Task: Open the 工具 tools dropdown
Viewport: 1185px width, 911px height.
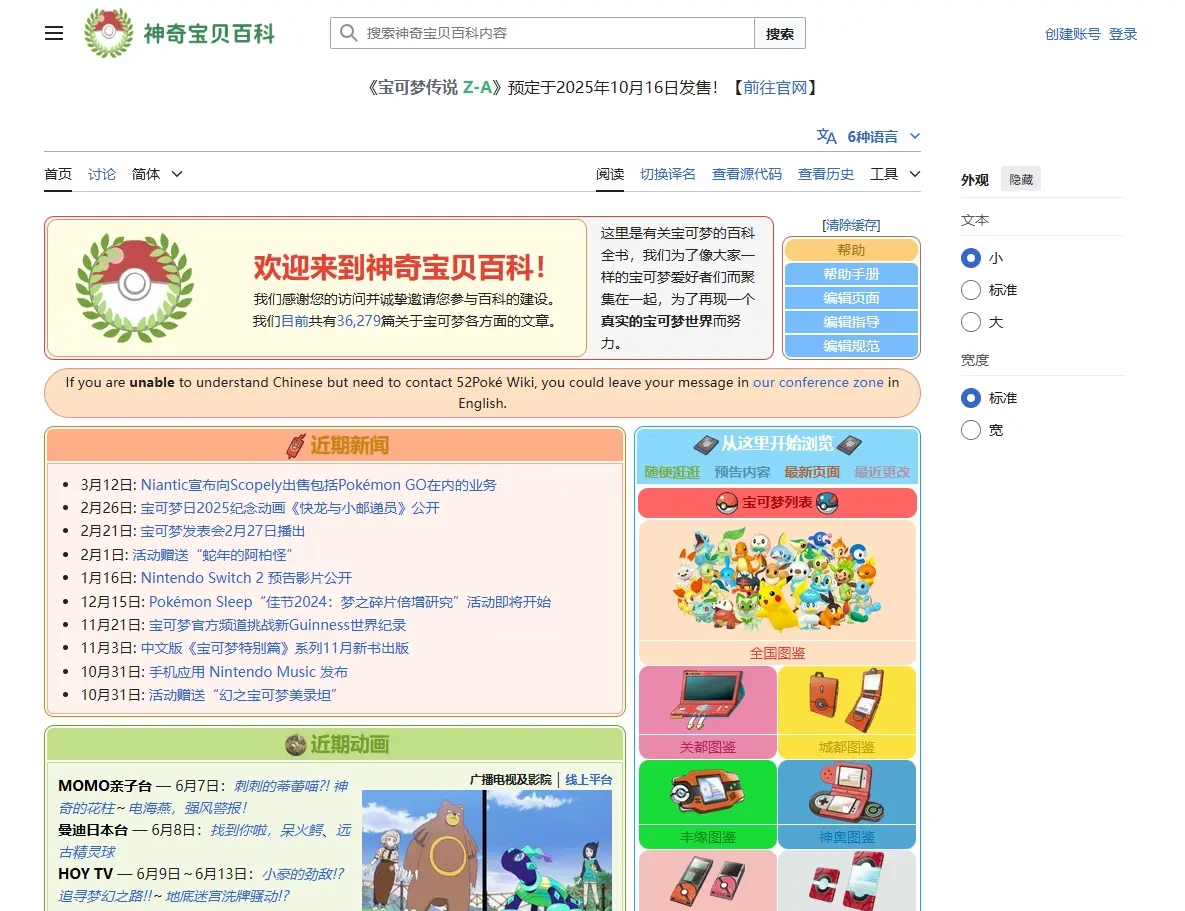Action: [895, 174]
